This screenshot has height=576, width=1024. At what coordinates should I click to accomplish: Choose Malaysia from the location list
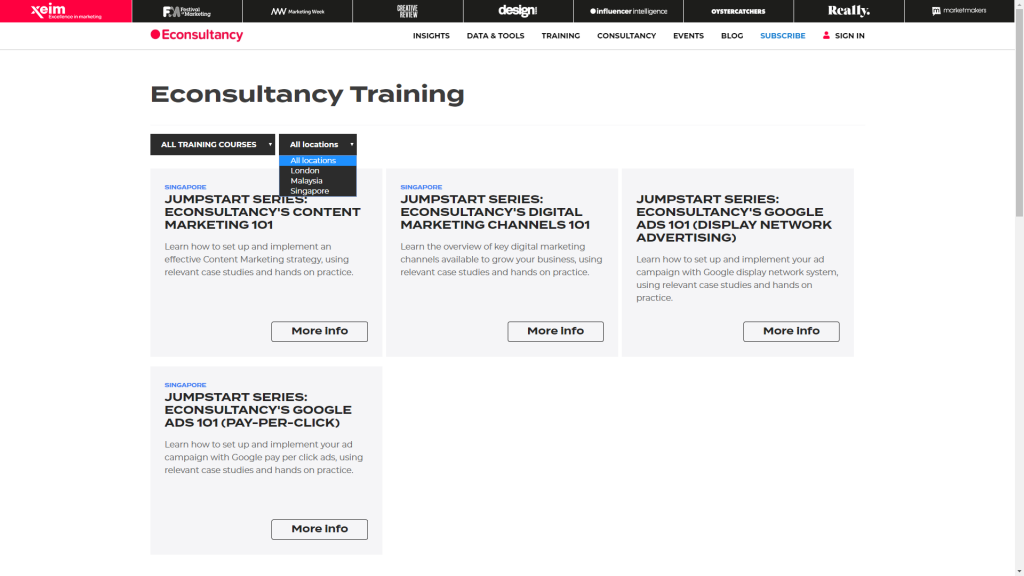[x=317, y=181]
